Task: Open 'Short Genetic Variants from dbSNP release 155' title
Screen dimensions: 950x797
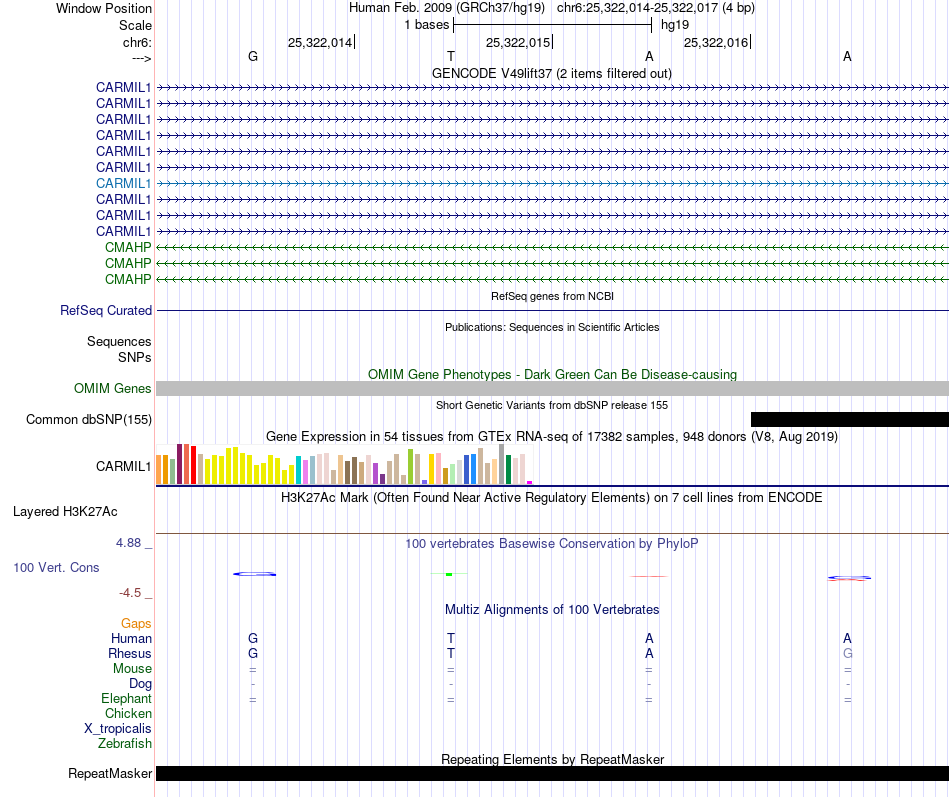Action: [x=552, y=405]
